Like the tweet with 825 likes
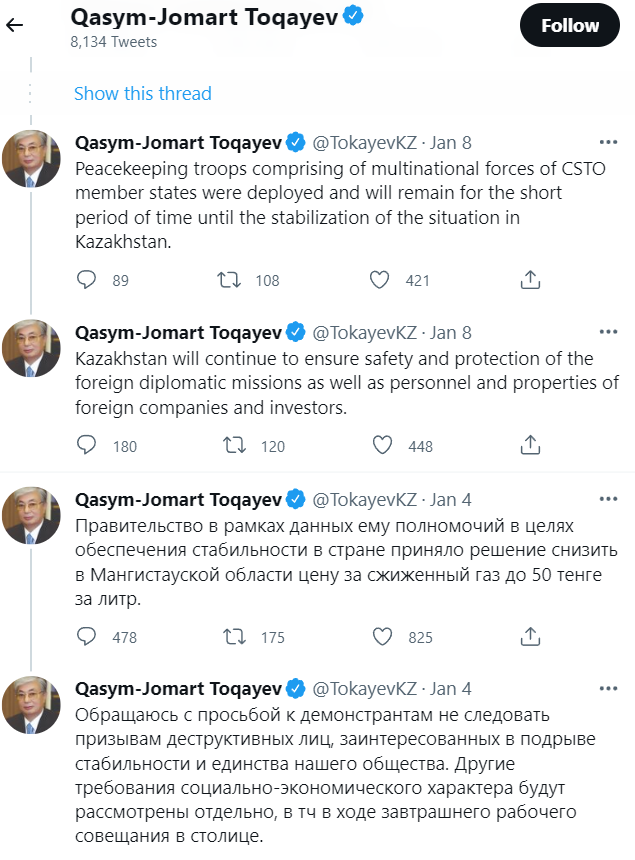This screenshot has height=860, width=635. 381,636
